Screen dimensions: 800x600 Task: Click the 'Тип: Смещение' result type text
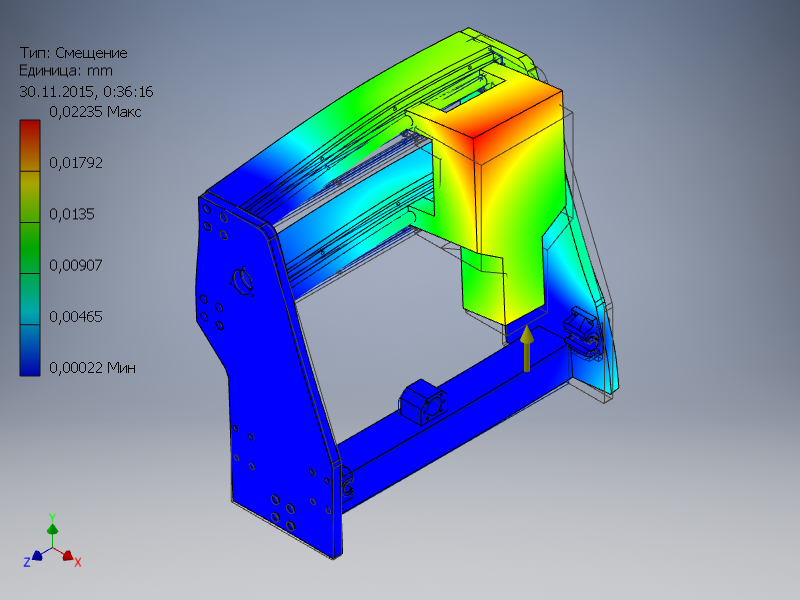tap(73, 53)
